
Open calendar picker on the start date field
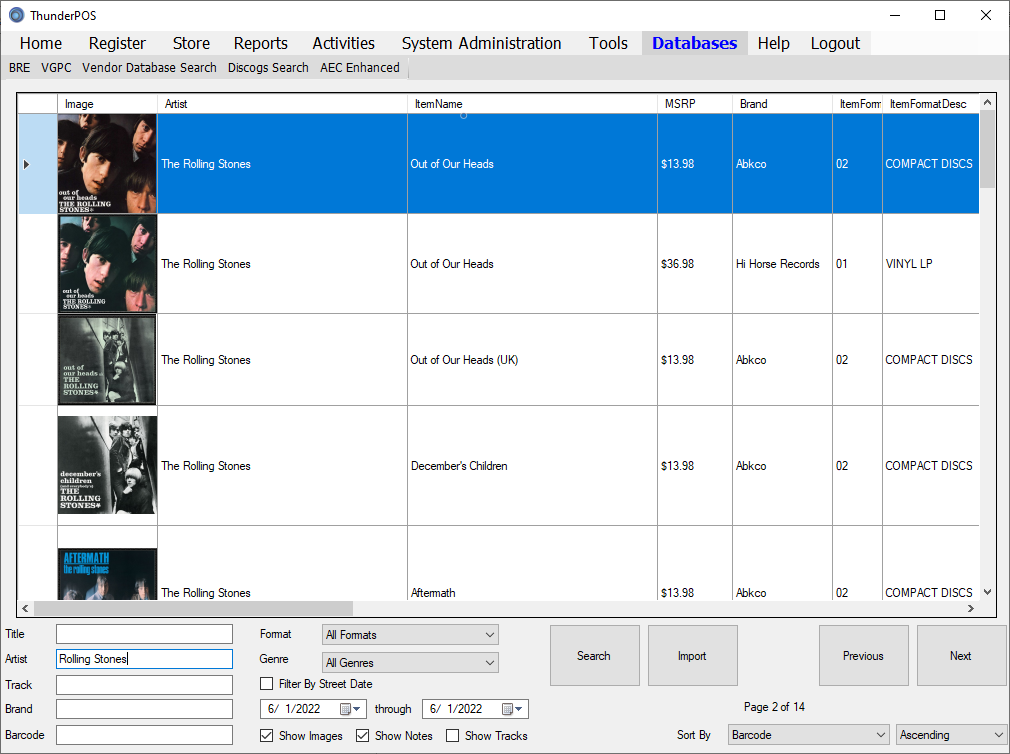pos(349,709)
